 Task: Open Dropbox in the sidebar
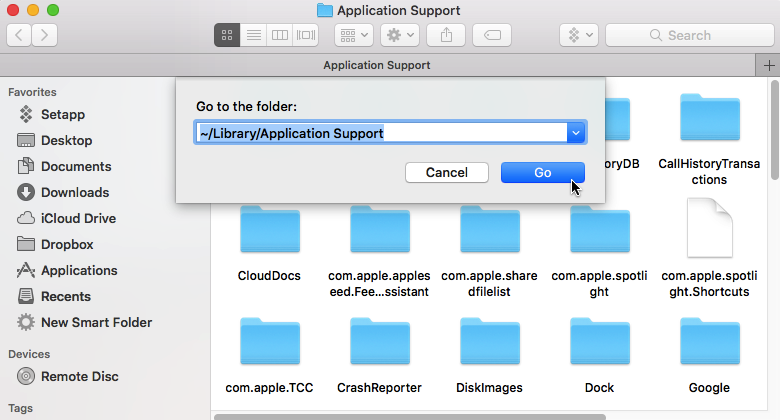click(x=67, y=244)
